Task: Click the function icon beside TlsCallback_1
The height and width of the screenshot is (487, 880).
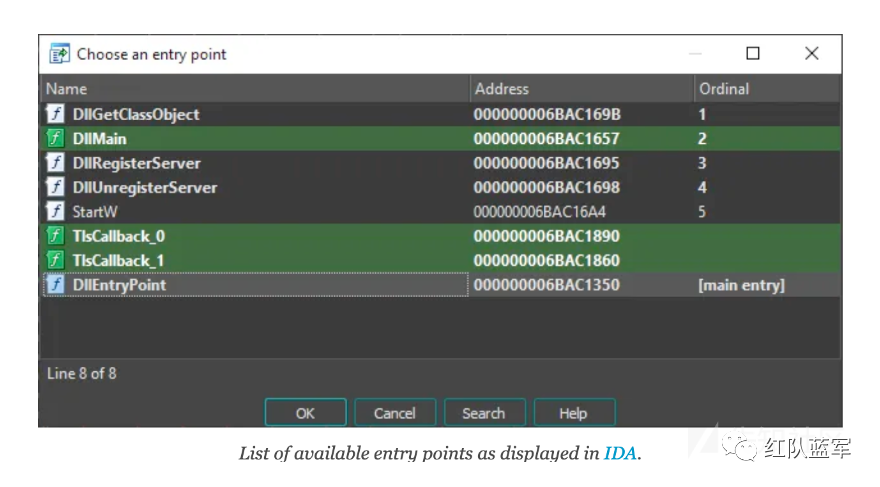Action: 55,260
